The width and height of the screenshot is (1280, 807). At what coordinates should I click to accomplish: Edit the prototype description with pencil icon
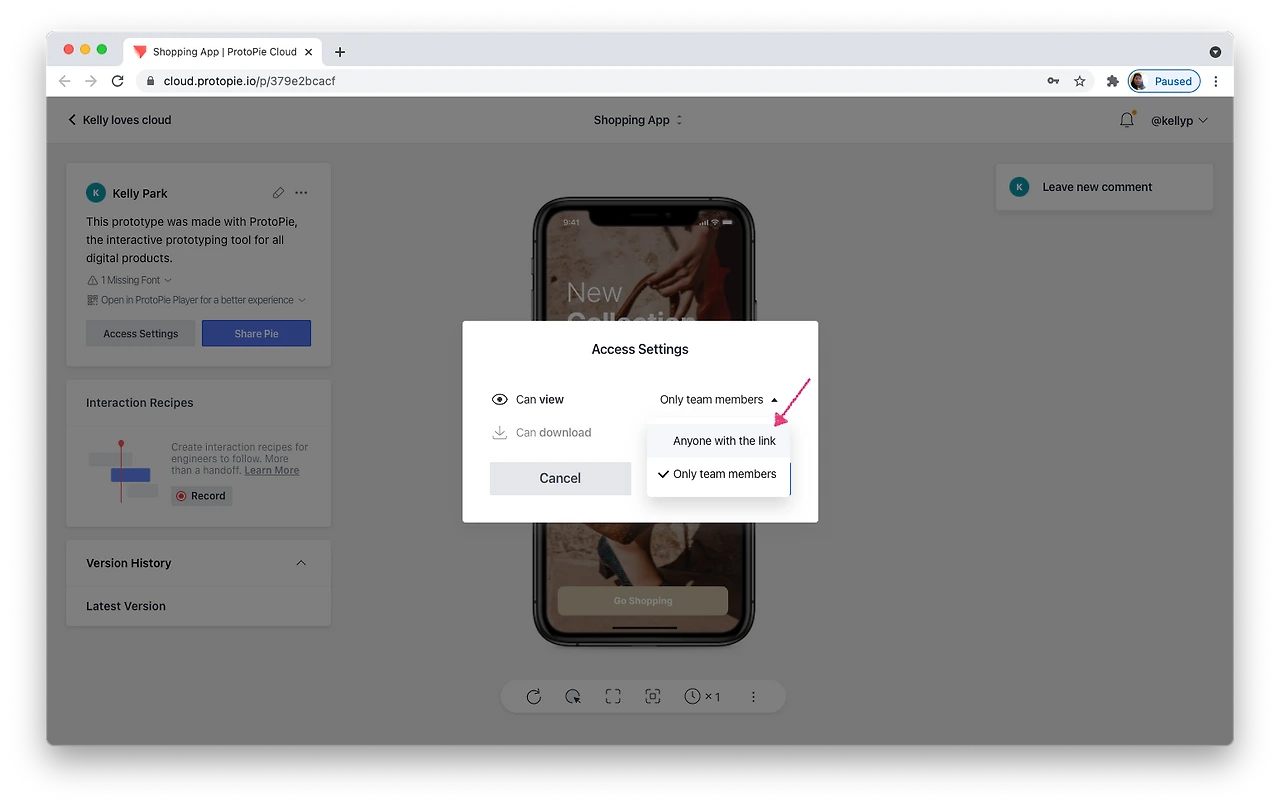click(278, 193)
